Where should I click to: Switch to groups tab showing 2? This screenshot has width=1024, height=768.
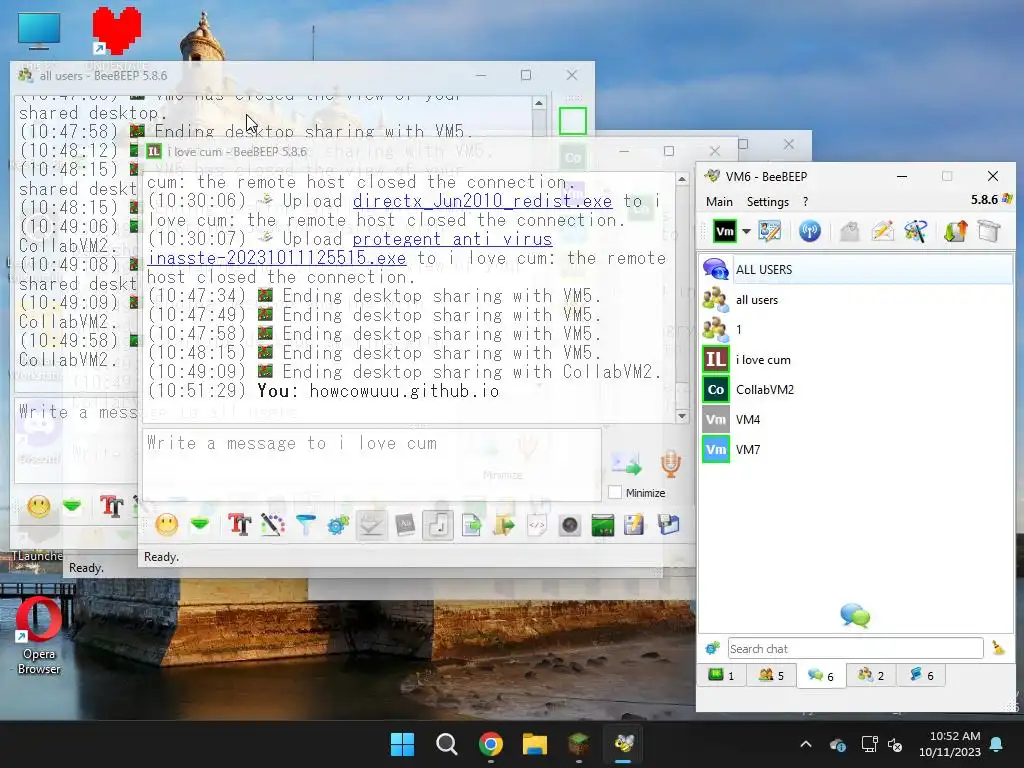[871, 675]
